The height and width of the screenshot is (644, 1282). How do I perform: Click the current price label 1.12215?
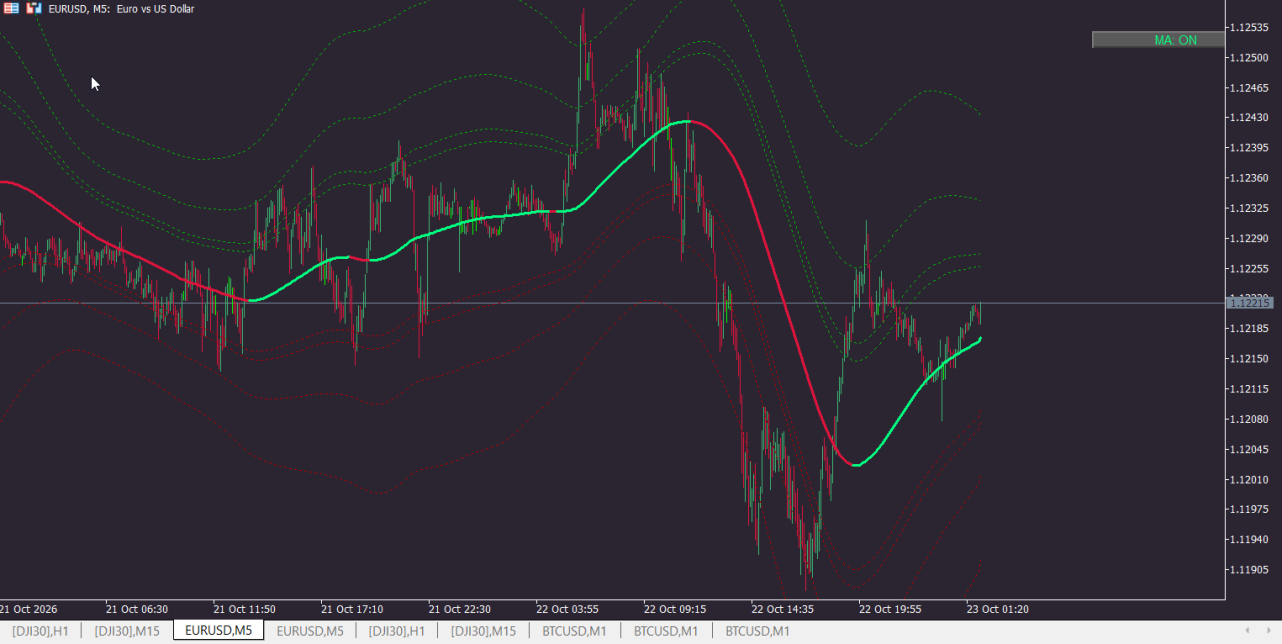[x=1250, y=302]
